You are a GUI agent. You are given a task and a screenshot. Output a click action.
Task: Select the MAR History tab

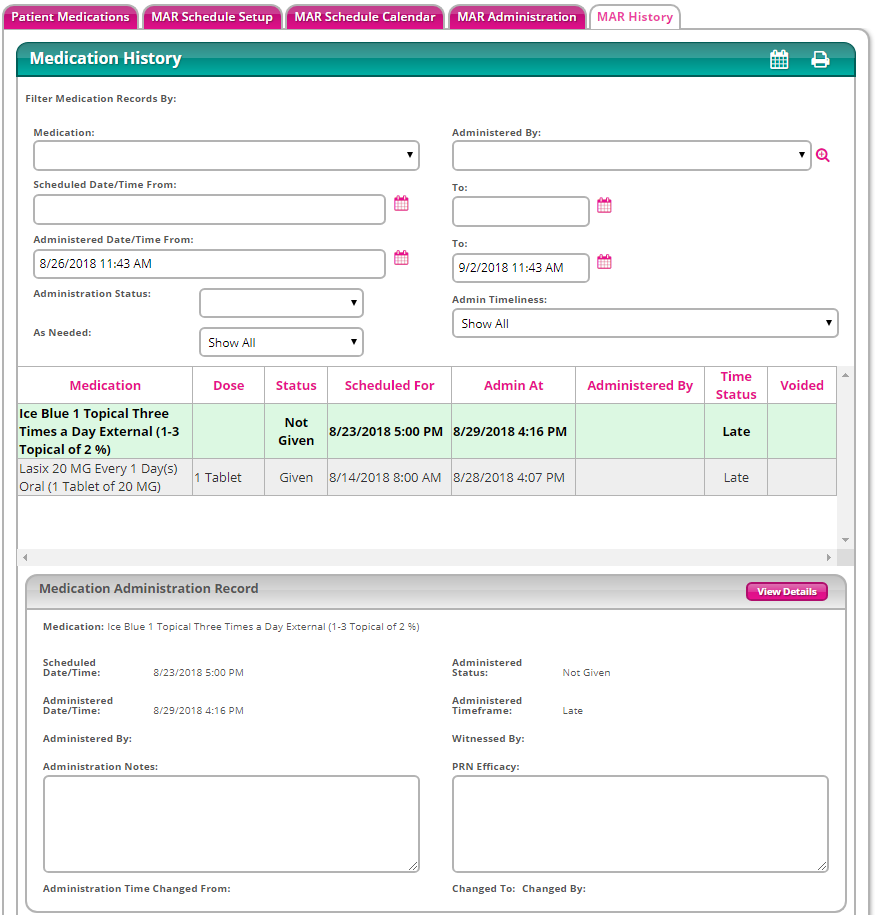point(635,17)
